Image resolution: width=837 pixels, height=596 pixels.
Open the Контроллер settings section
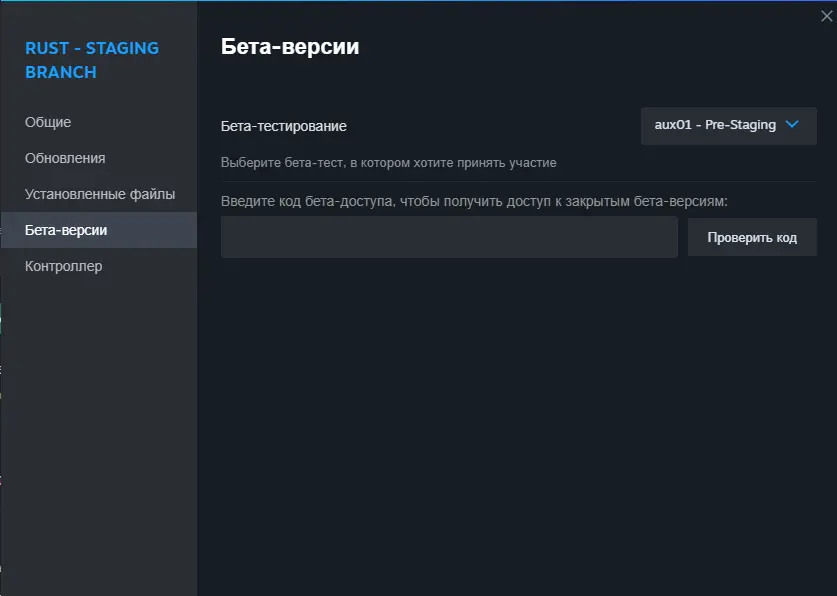[x=64, y=266]
